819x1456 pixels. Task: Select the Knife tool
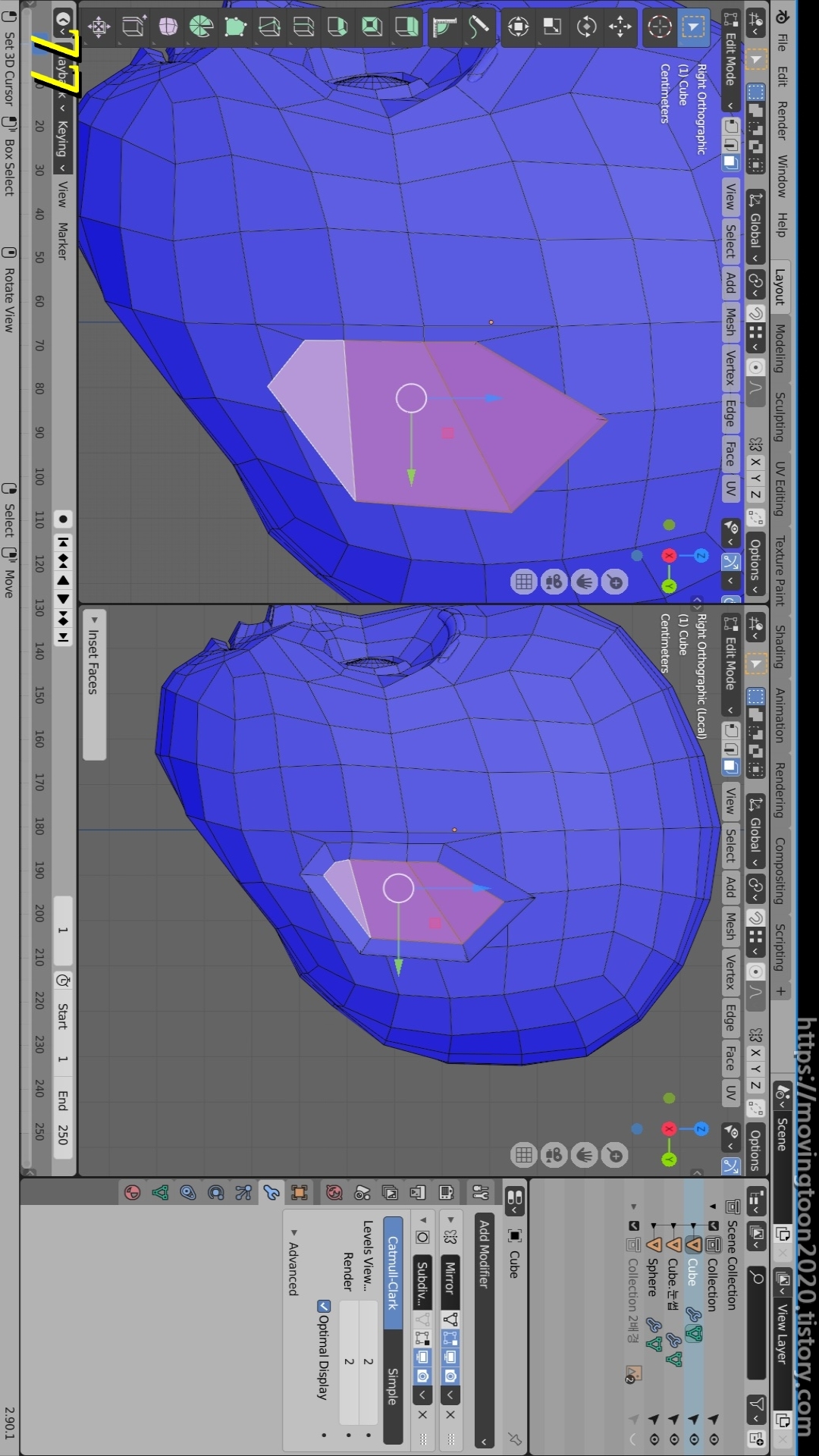[270, 27]
